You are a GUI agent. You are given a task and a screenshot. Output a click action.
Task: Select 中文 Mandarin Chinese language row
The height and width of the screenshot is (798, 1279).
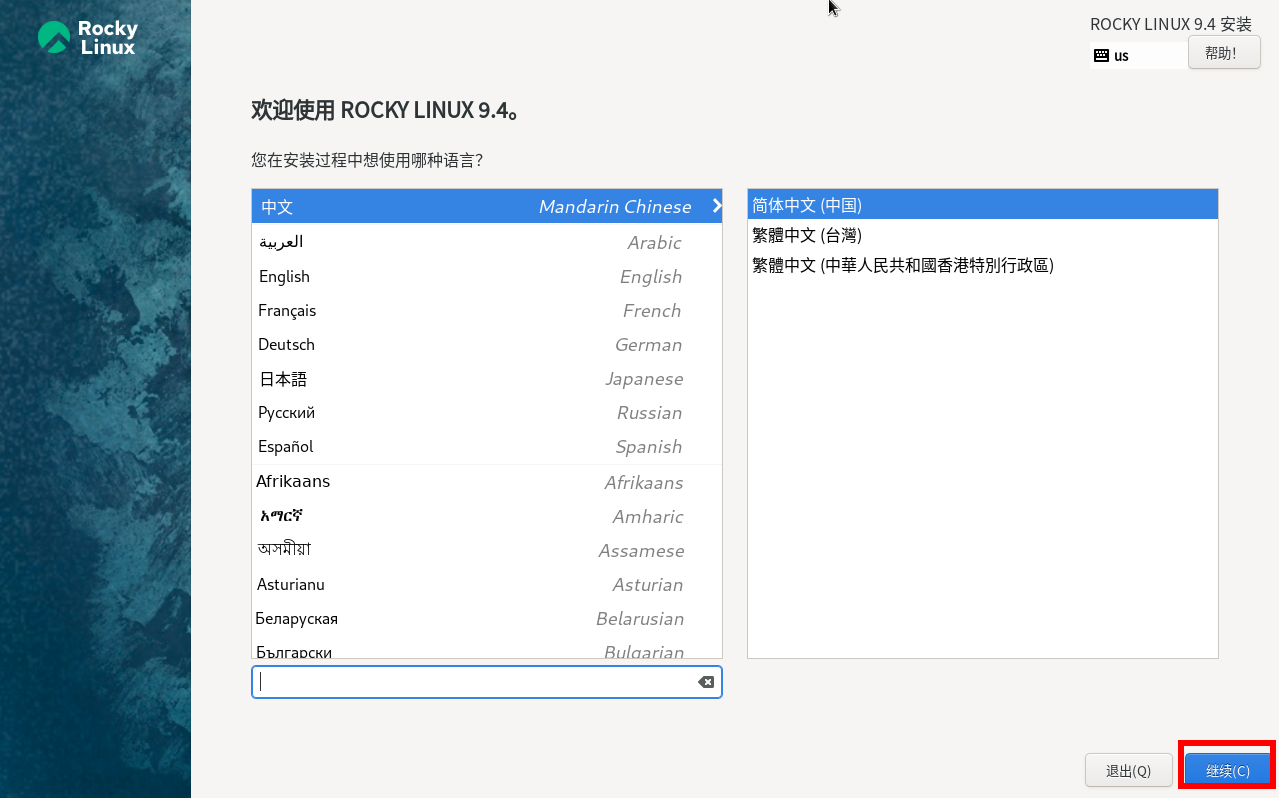(487, 206)
